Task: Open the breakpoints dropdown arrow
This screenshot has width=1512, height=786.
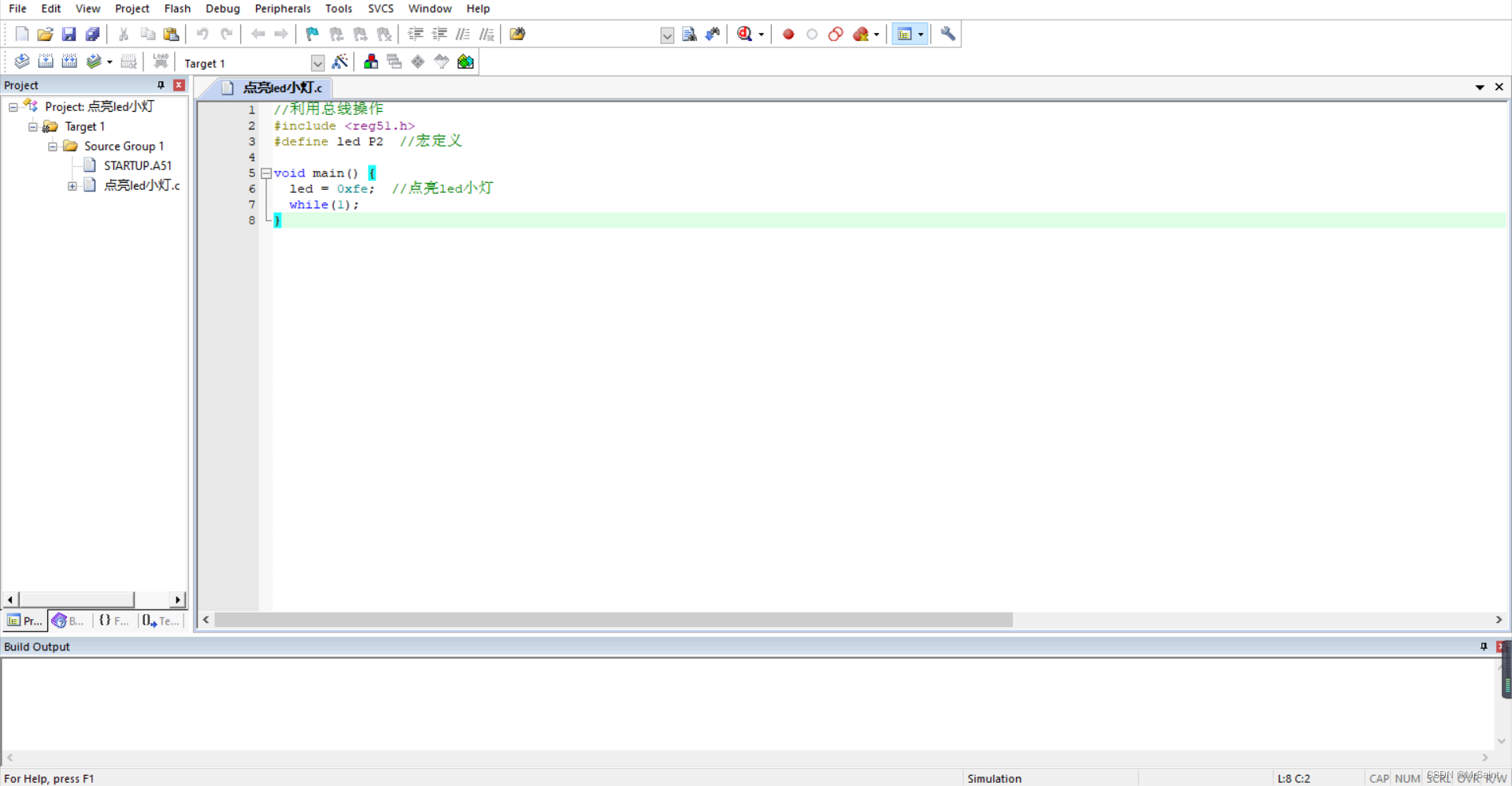Action: pyautogui.click(x=876, y=35)
